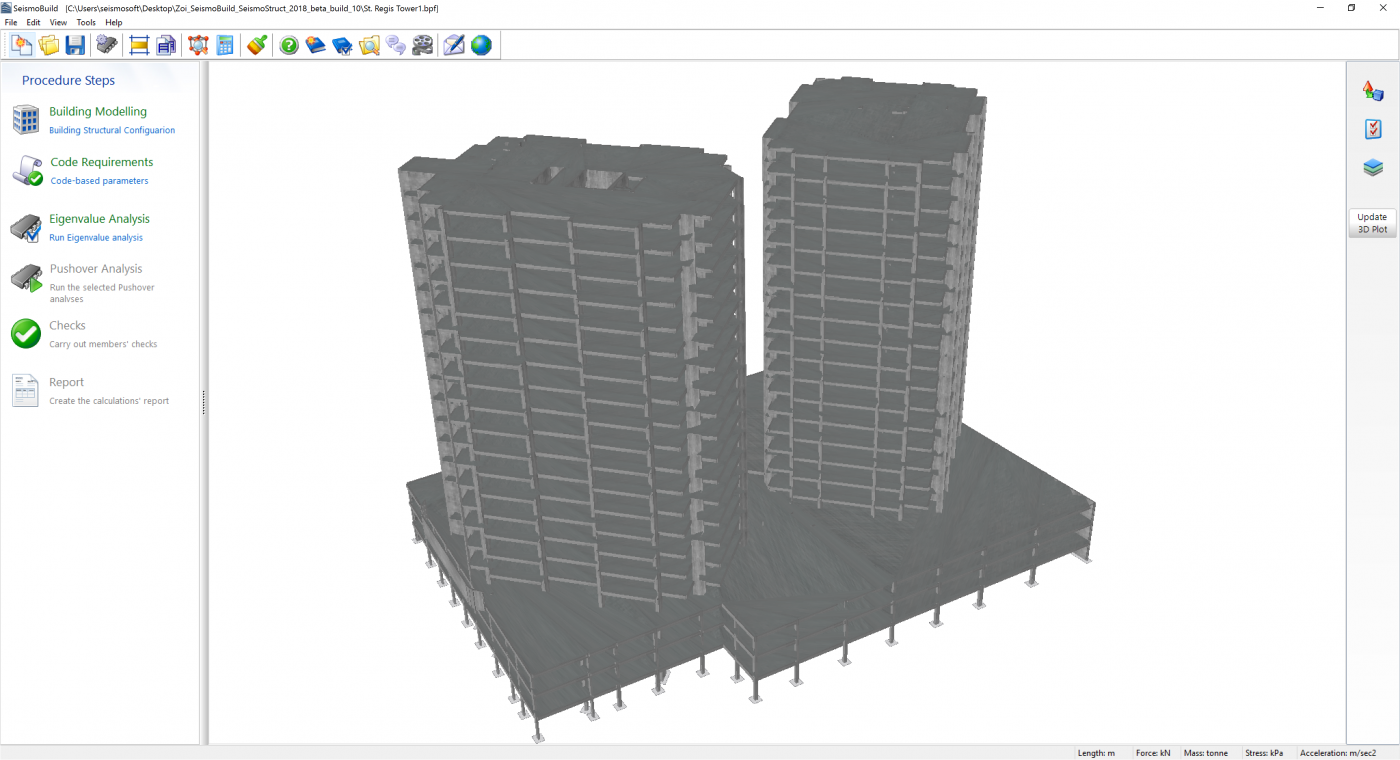
Task: Click the new project toolbar icon
Action: (21, 45)
